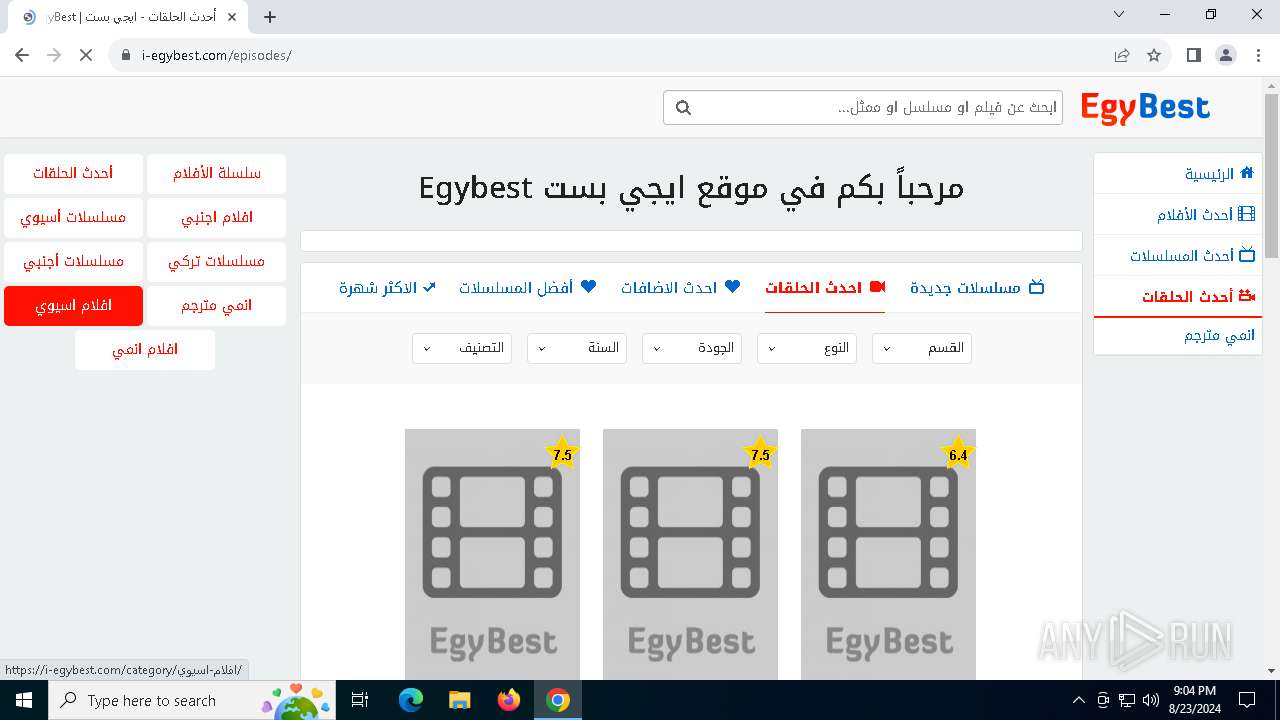Click the red افلام اسيوي button
Screen dimensions: 1280x720
click(x=73, y=306)
